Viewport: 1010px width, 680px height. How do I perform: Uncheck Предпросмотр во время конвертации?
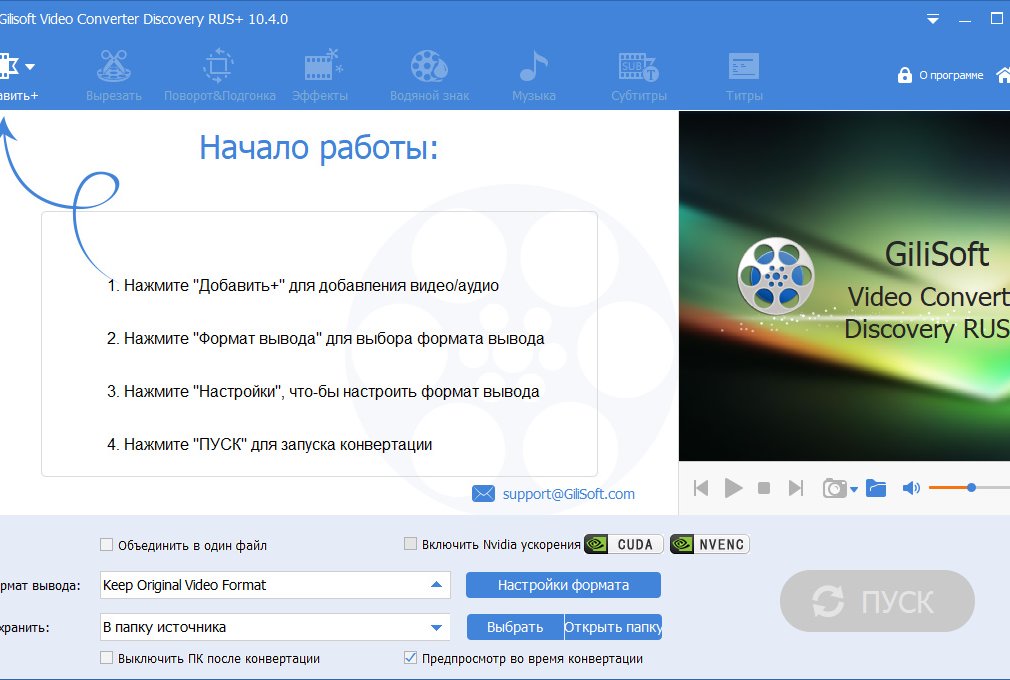pos(410,657)
